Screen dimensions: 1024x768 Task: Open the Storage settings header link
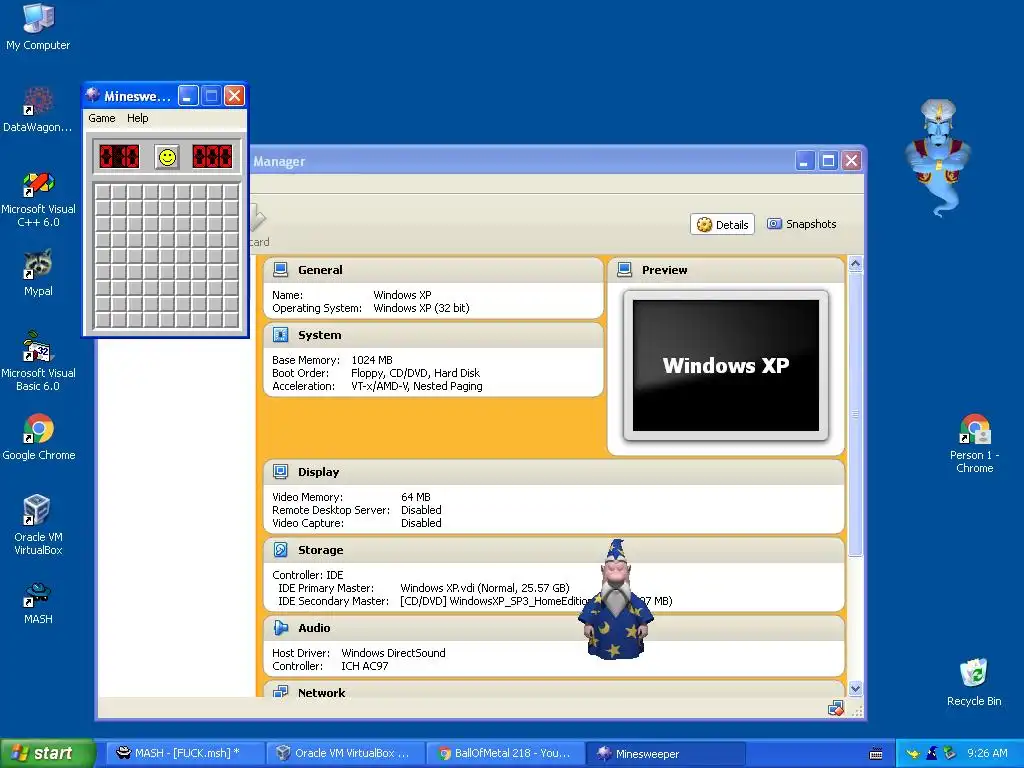point(321,550)
